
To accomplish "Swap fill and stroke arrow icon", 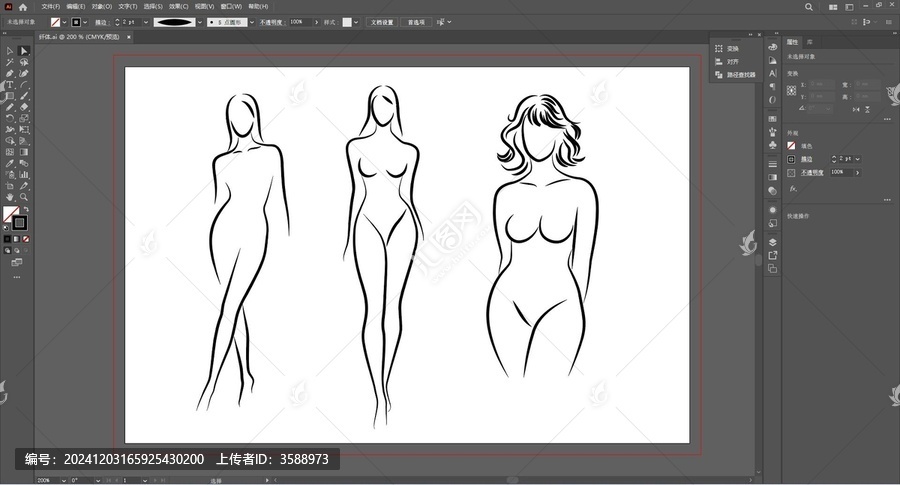I will [25, 209].
